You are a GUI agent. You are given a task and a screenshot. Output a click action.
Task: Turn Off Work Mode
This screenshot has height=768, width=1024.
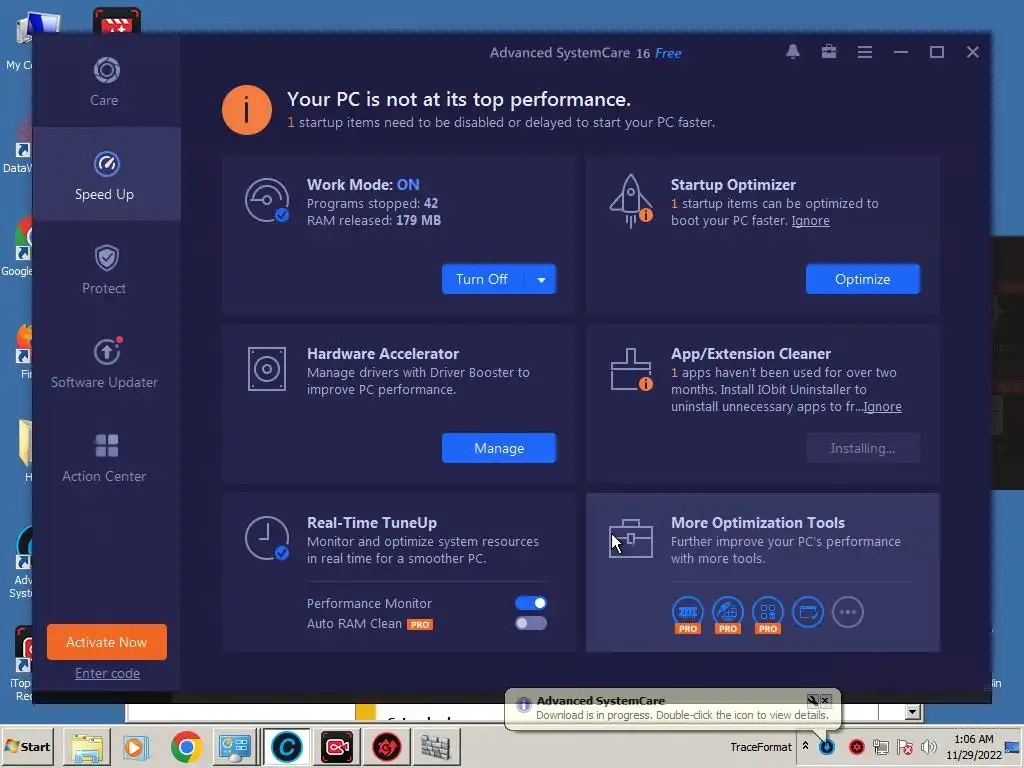484,279
